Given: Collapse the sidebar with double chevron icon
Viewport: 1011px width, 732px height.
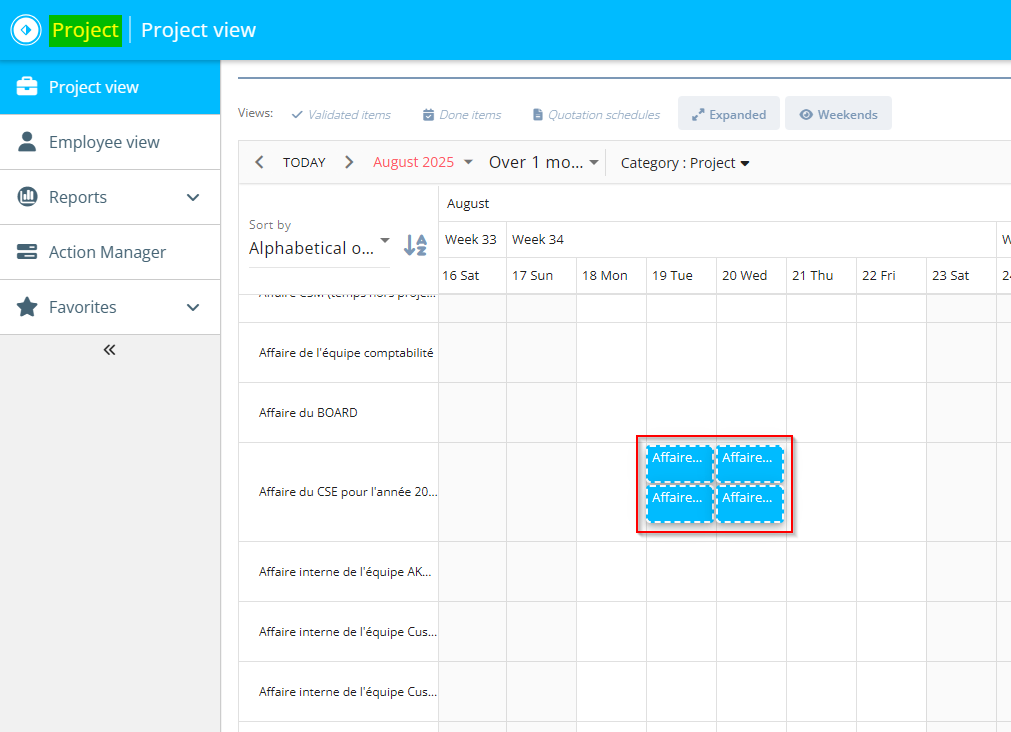Looking at the screenshot, I should tap(110, 350).
